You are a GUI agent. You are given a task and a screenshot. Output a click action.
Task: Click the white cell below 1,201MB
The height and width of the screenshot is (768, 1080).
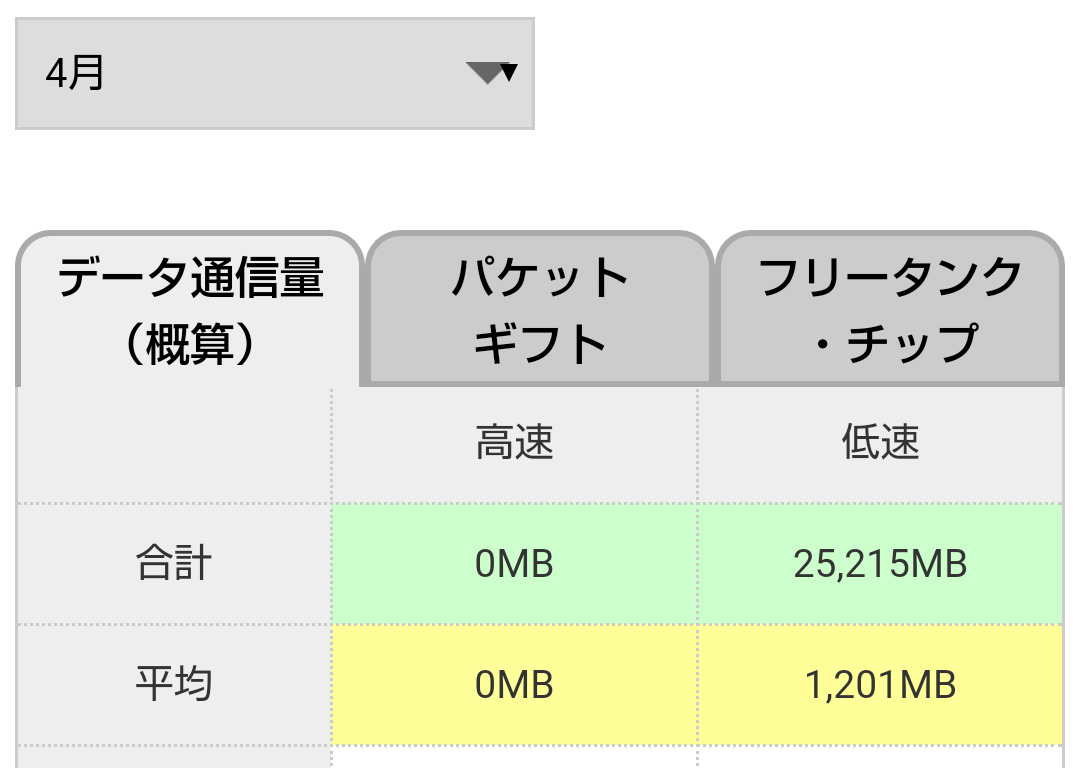(880, 757)
